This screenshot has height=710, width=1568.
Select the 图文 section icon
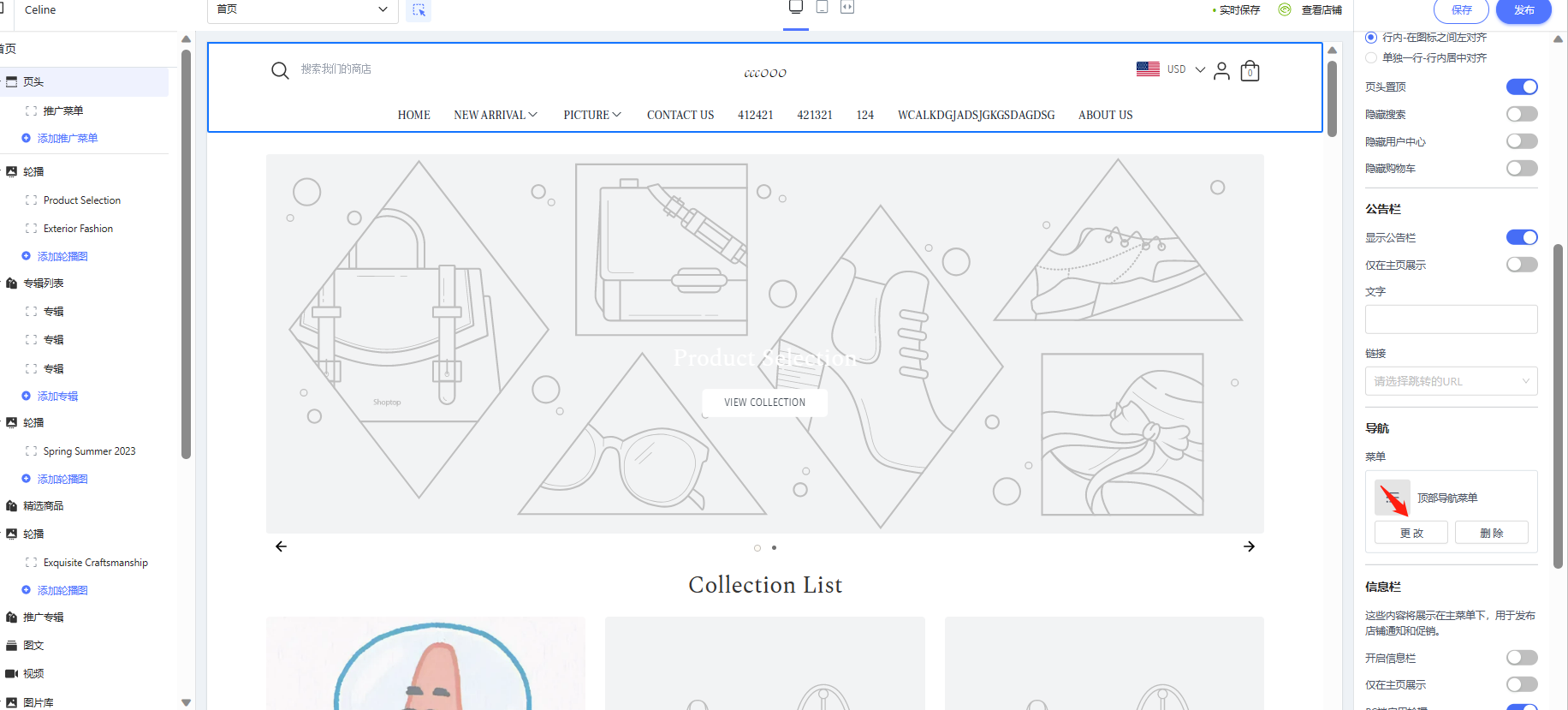(12, 645)
